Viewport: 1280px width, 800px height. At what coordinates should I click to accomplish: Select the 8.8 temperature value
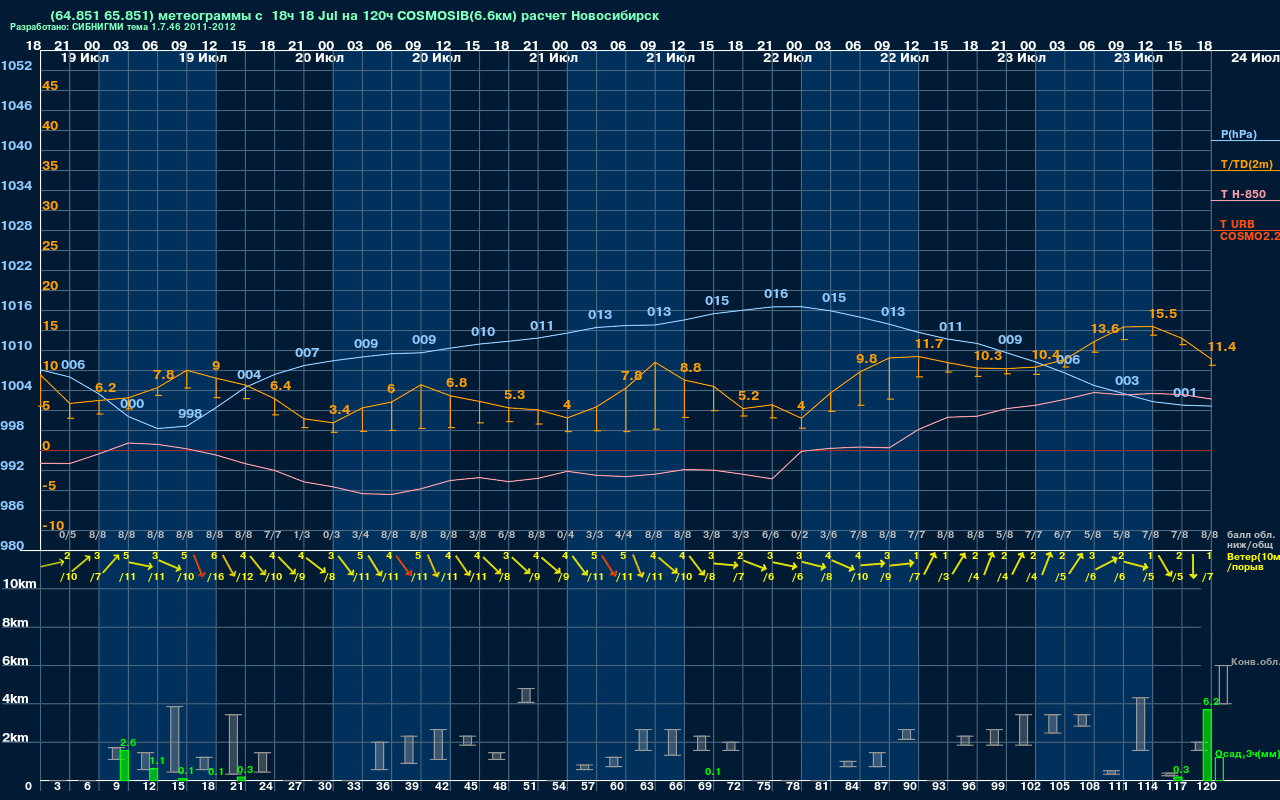(x=691, y=368)
